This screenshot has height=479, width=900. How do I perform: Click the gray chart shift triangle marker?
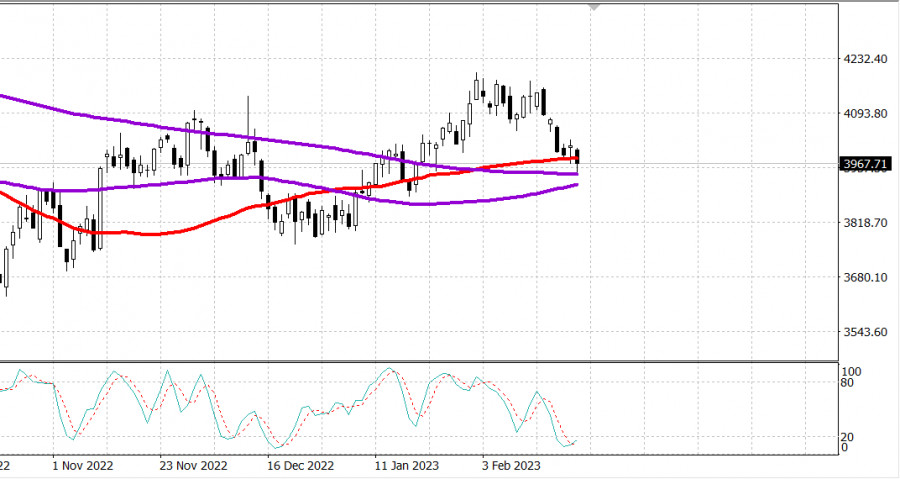point(596,6)
